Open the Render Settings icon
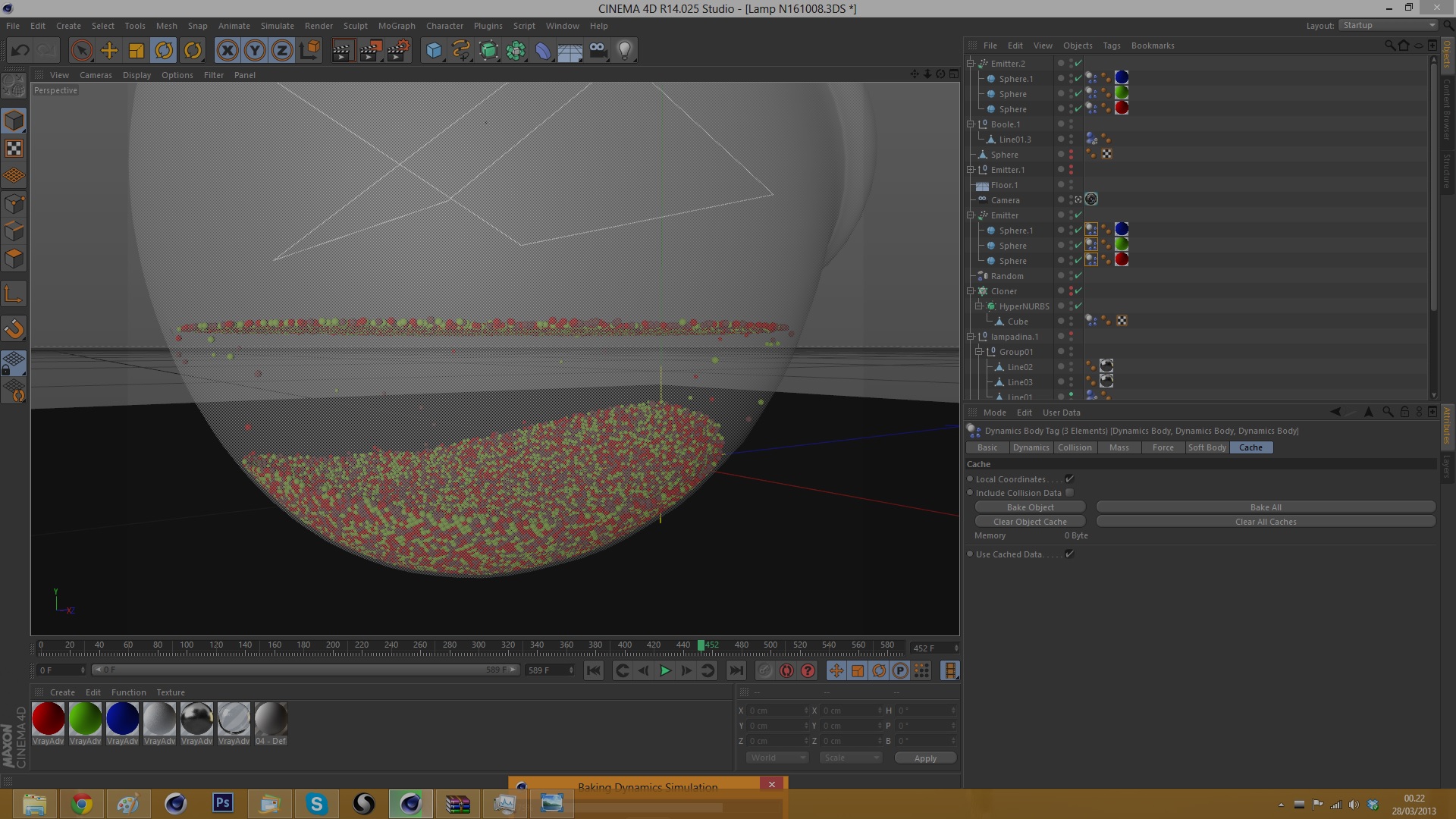The width and height of the screenshot is (1456, 819). click(x=398, y=51)
